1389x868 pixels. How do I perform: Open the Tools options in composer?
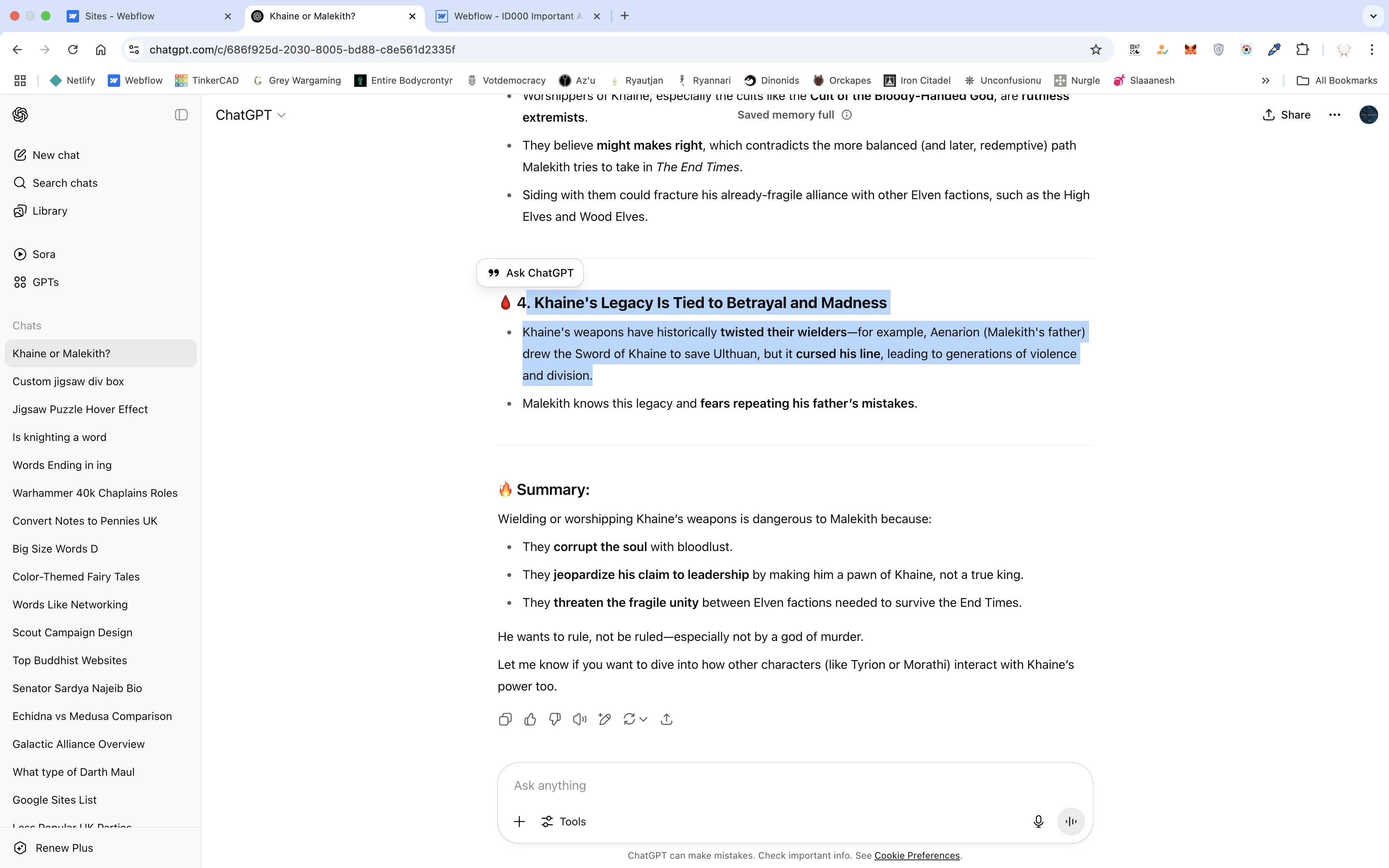(564, 821)
